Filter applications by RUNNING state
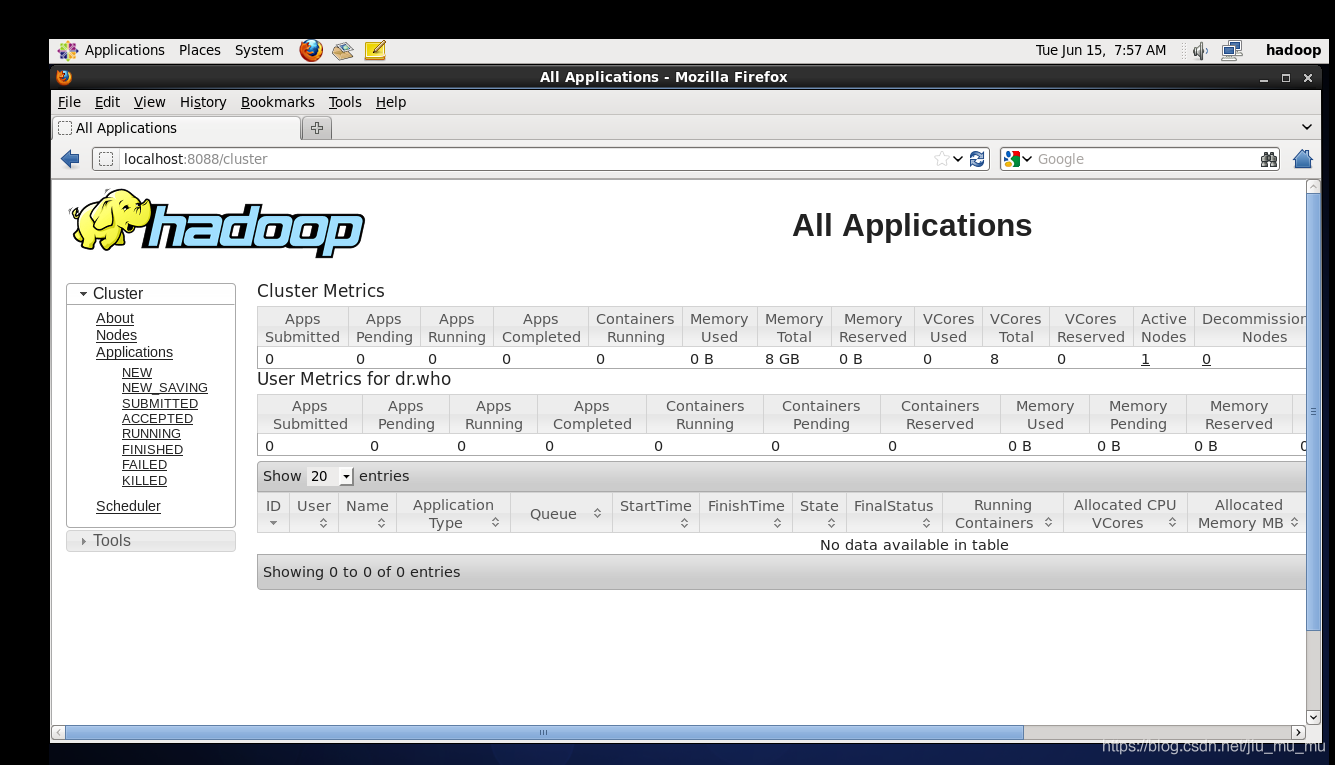The image size is (1335, 765). pos(151,434)
